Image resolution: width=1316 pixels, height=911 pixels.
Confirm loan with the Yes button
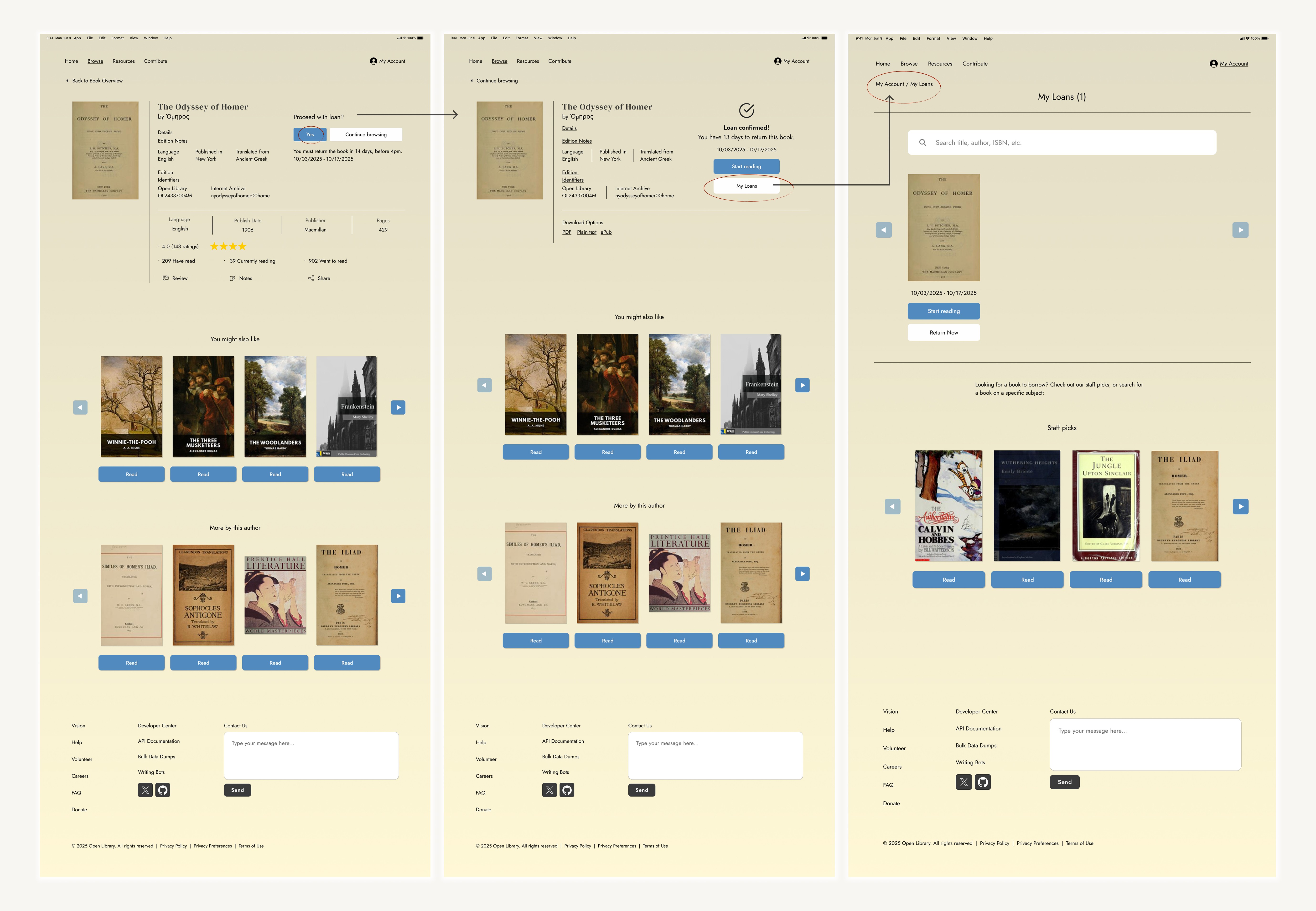(310, 135)
